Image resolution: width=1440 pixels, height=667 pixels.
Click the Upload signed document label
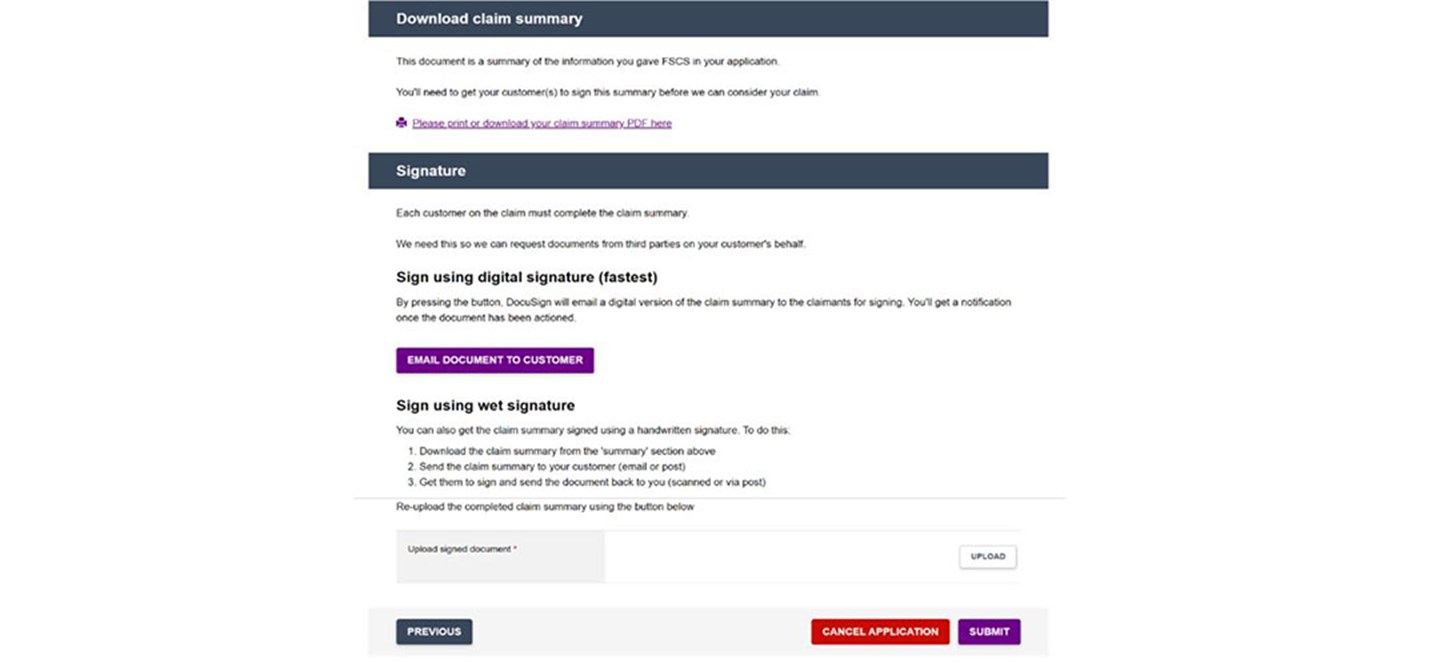(462, 549)
